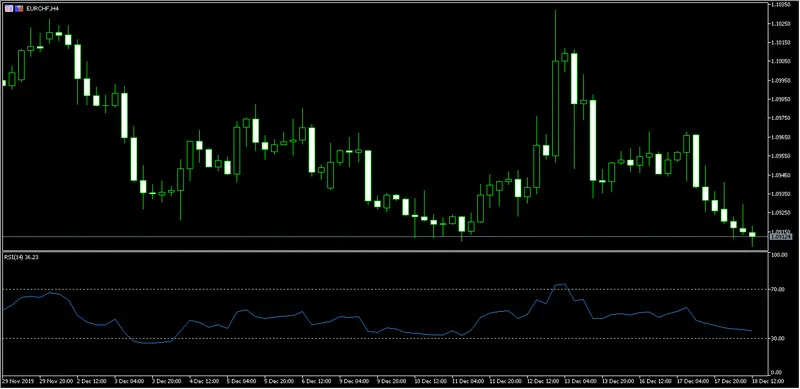The image size is (800, 389).
Task: Click the 1.10350 price scale label
Action: pos(779,4)
